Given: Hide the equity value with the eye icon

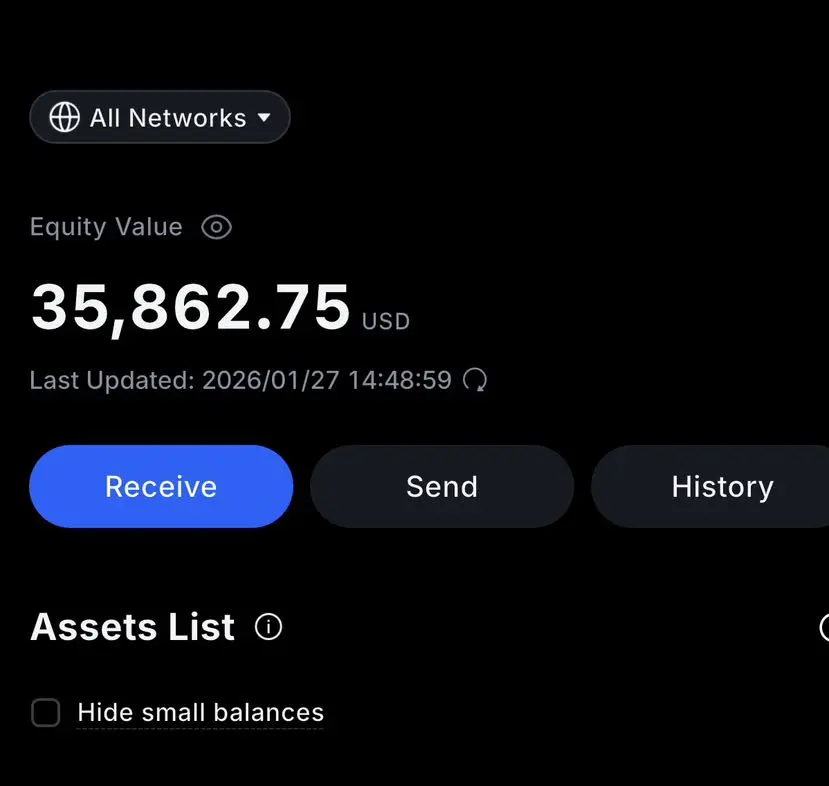Looking at the screenshot, I should pos(216,228).
